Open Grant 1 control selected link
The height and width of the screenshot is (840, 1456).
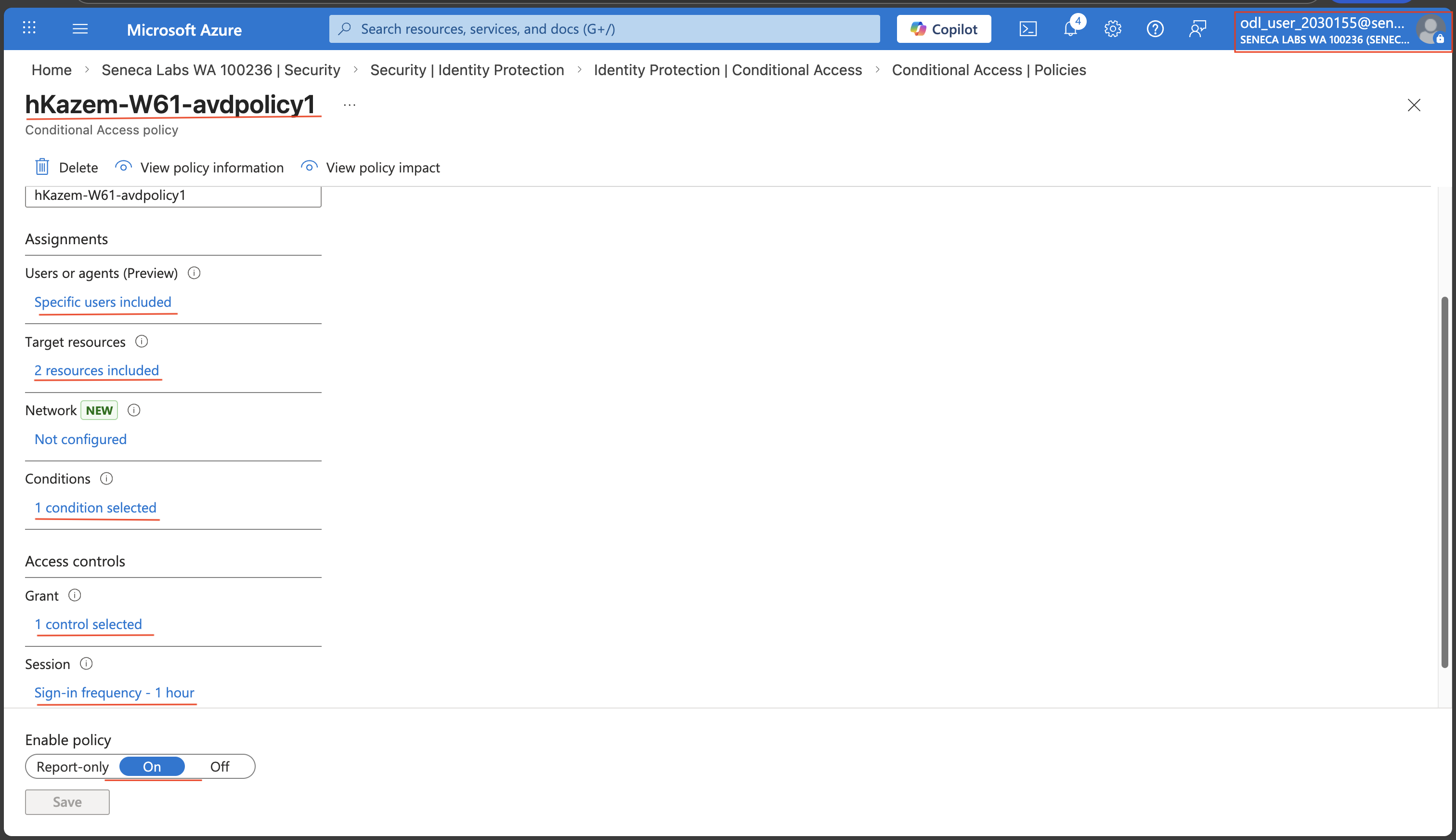88,624
